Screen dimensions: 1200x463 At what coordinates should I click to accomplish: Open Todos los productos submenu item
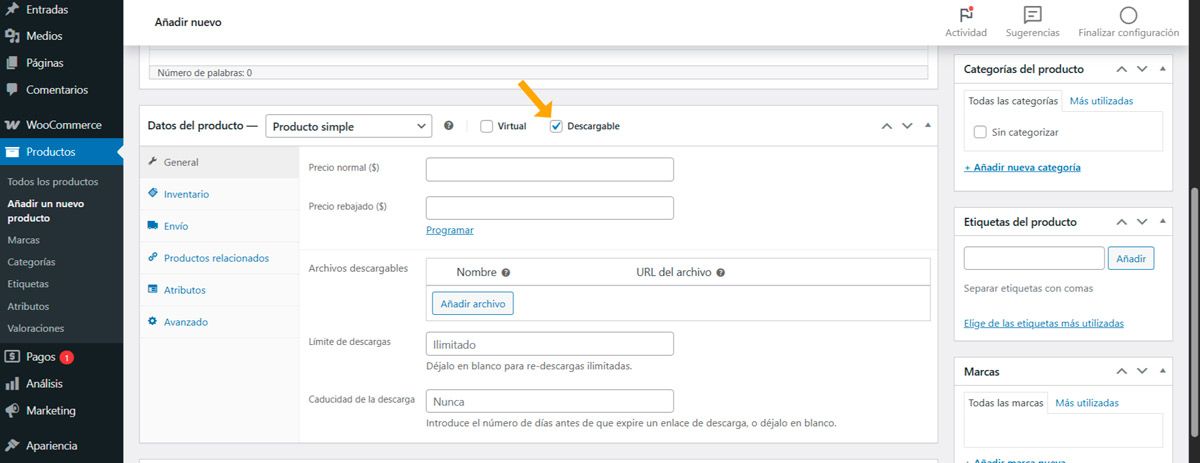point(53,182)
